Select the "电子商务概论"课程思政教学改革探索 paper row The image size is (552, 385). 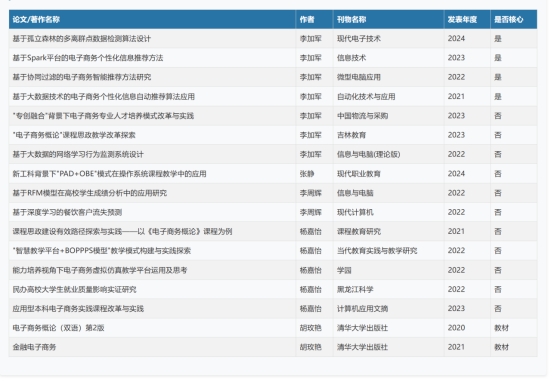[x=273, y=135]
